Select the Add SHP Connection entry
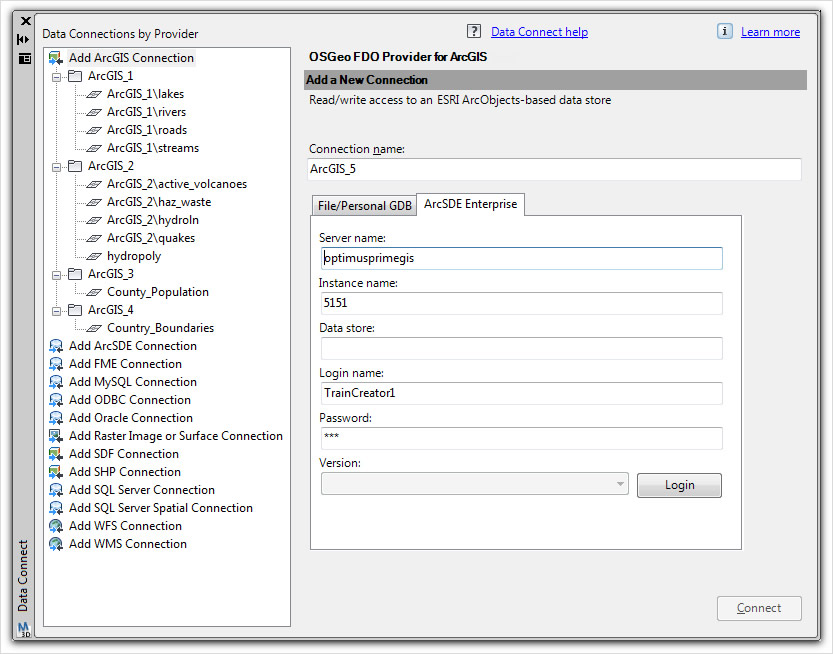Image resolution: width=833 pixels, height=654 pixels. [125, 472]
